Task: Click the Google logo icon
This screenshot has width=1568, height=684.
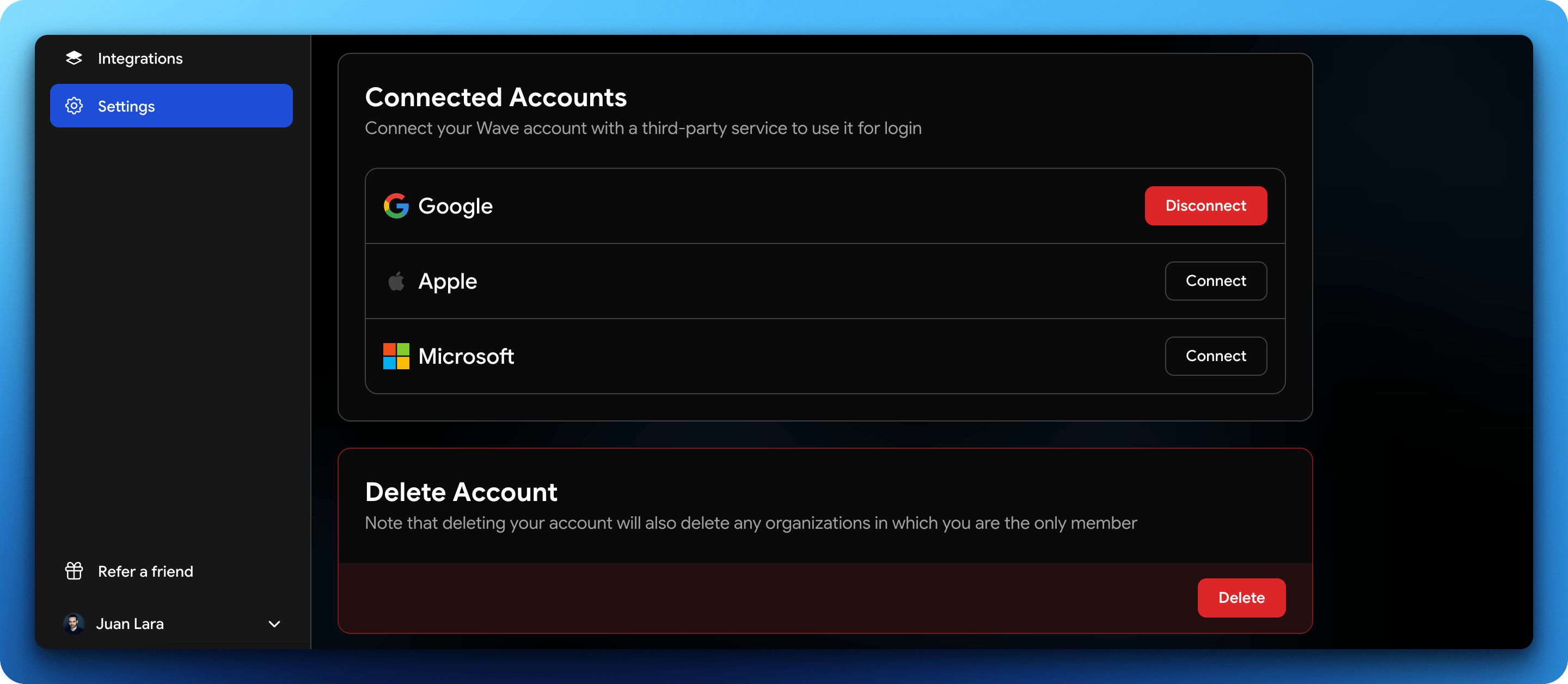Action: point(396,206)
